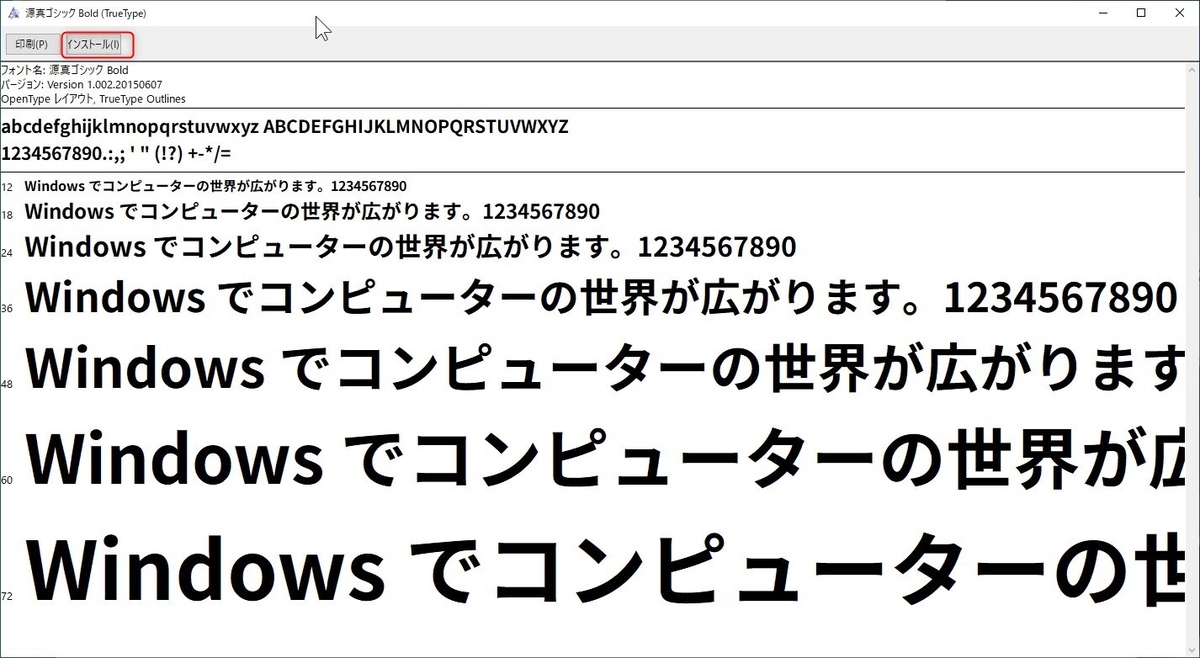Close the 源真ゴシック Bold font viewer
Viewport: 1200px width, 658px height.
point(1180,13)
